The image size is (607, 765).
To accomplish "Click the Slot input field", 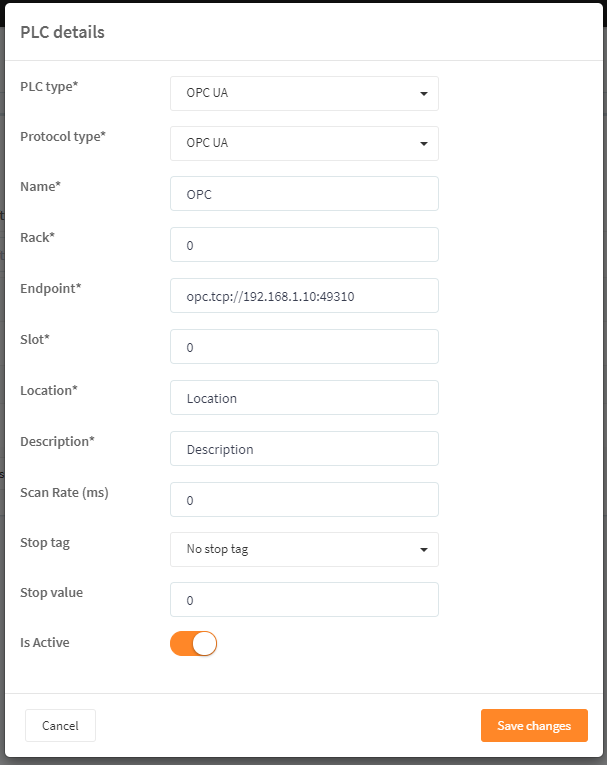I will (304, 346).
